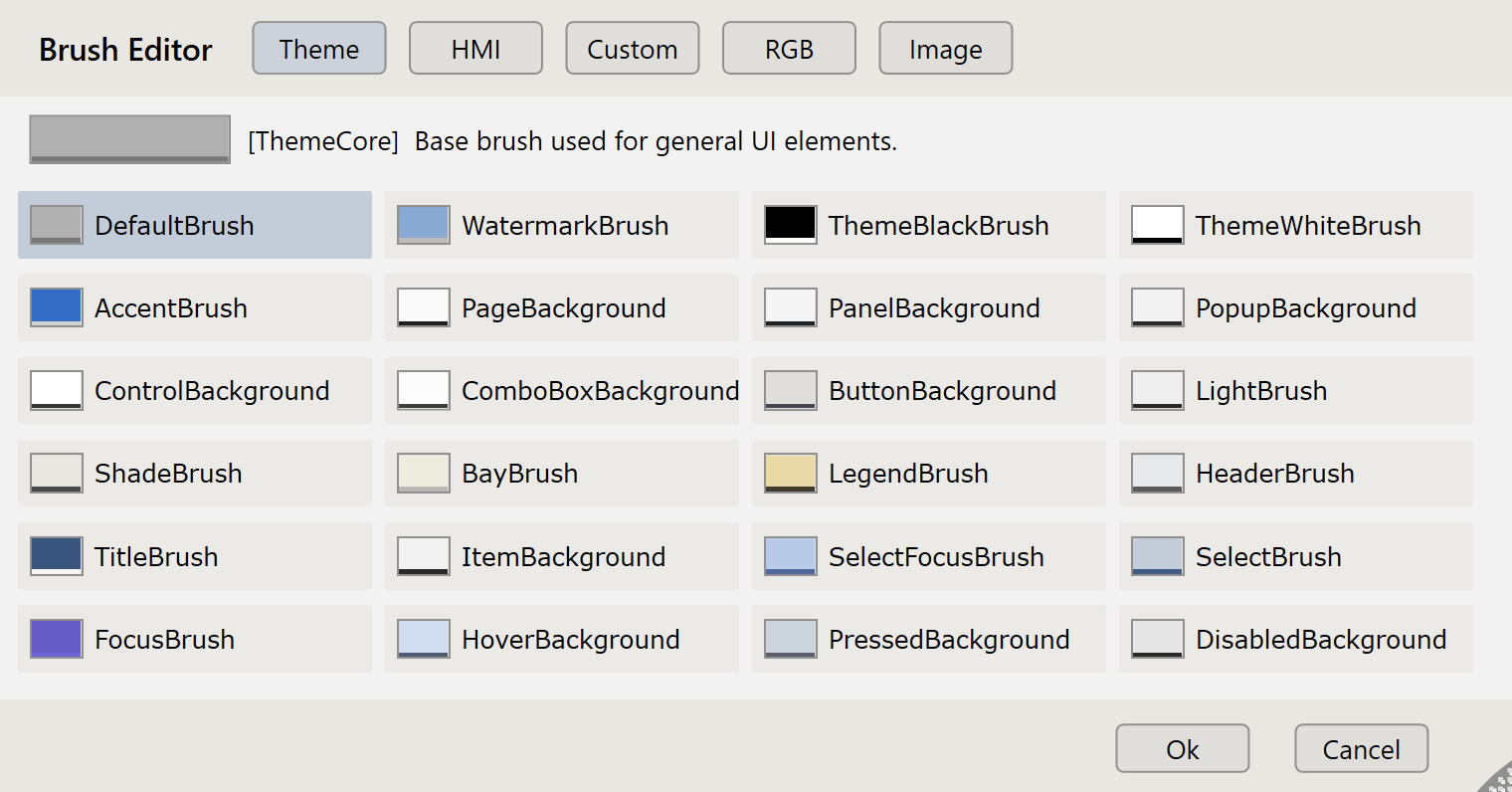Choose the SelectFocusBrush swatch
1512x792 pixels.
click(x=790, y=556)
